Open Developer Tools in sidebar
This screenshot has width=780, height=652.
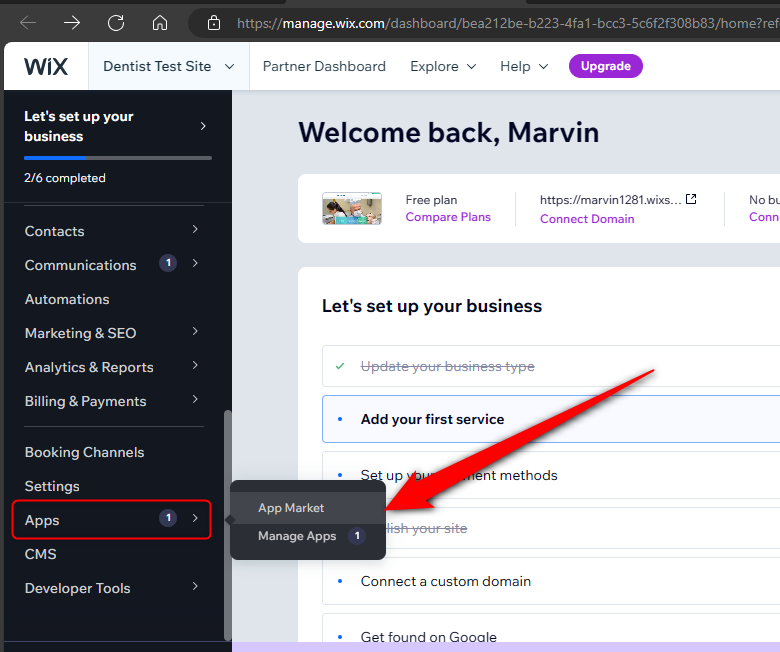(x=78, y=588)
